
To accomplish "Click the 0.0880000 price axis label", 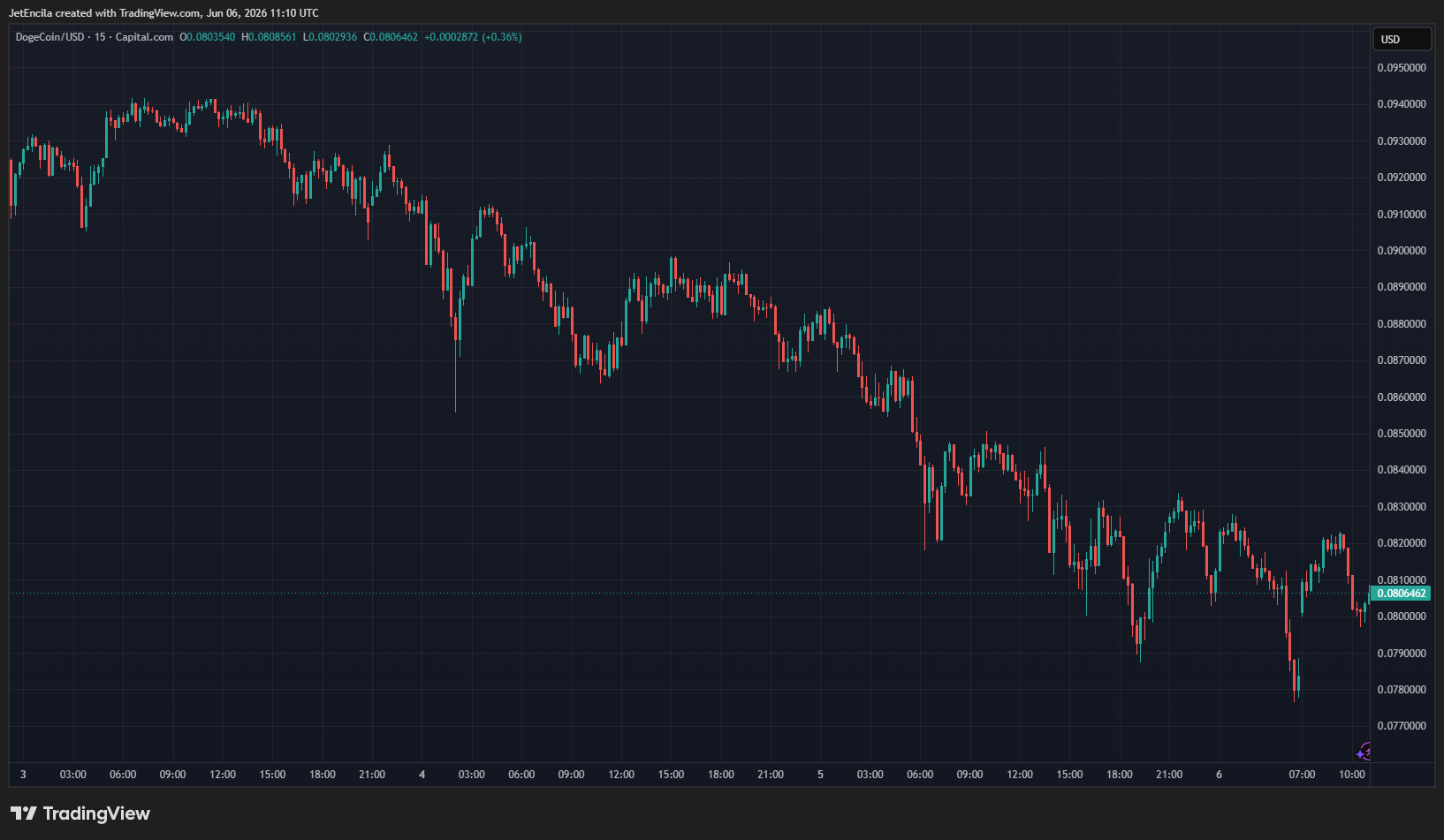I will coord(1402,324).
